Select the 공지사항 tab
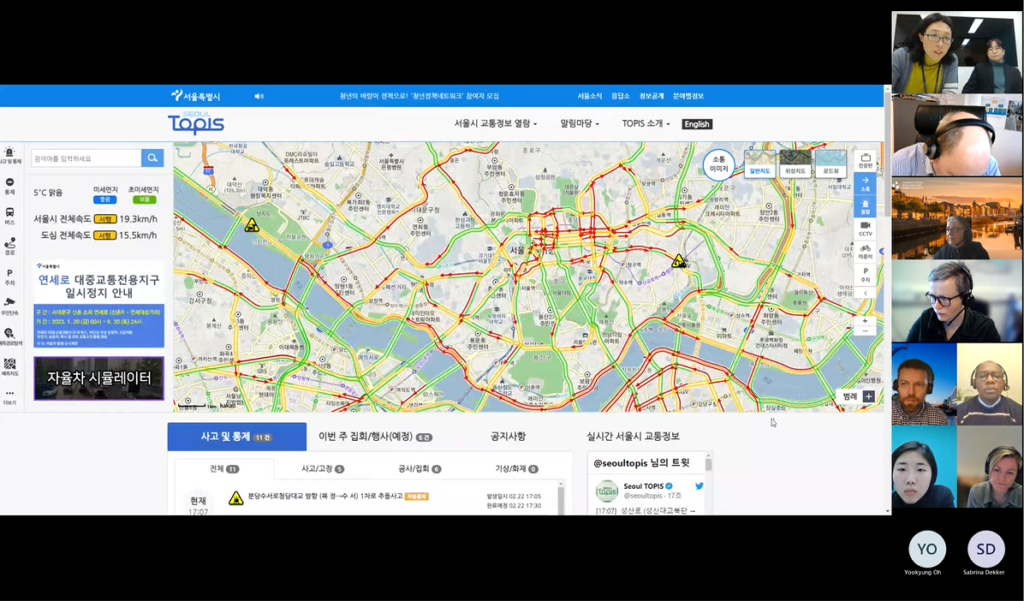The width and height of the screenshot is (1024, 601). (x=508, y=436)
